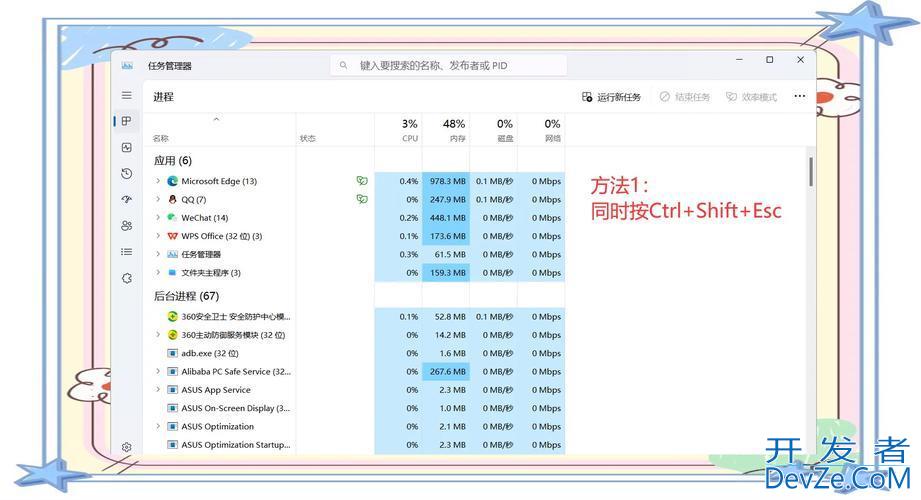Expand the 文件夹主程序 (3) group

coord(157,273)
